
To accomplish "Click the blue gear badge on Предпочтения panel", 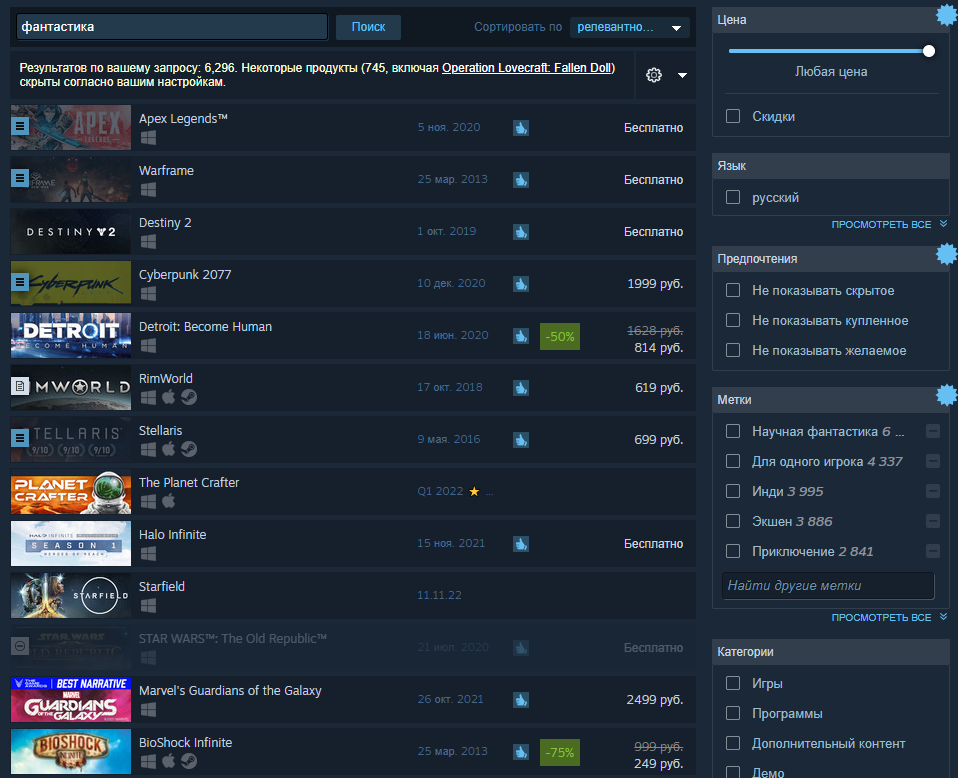I will click(947, 254).
